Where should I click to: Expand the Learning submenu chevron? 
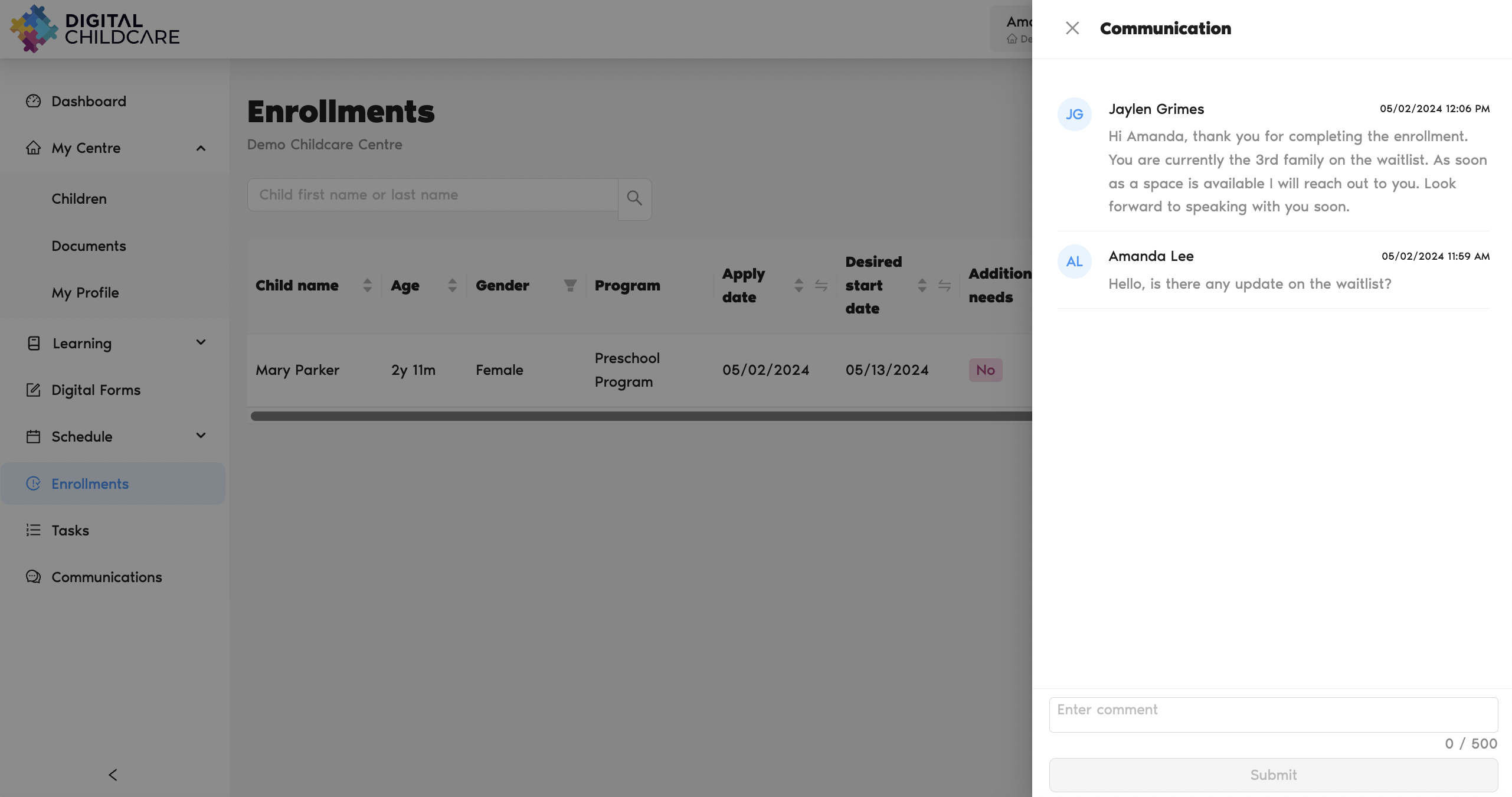pyautogui.click(x=201, y=342)
